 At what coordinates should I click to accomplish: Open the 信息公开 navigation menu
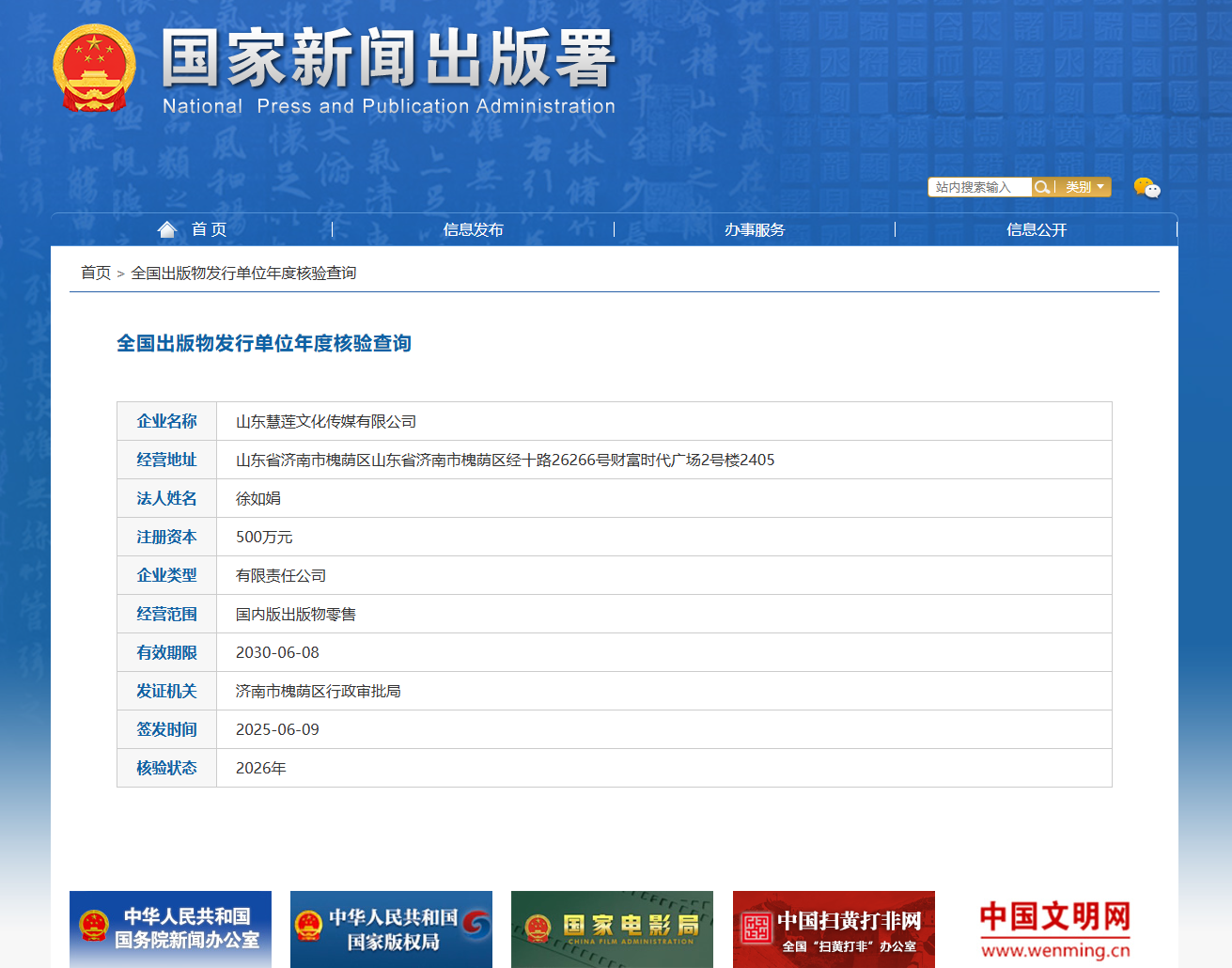(1037, 229)
